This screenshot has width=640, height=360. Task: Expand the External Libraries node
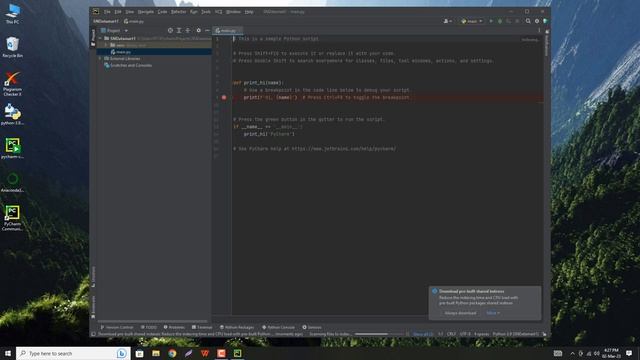pos(100,58)
